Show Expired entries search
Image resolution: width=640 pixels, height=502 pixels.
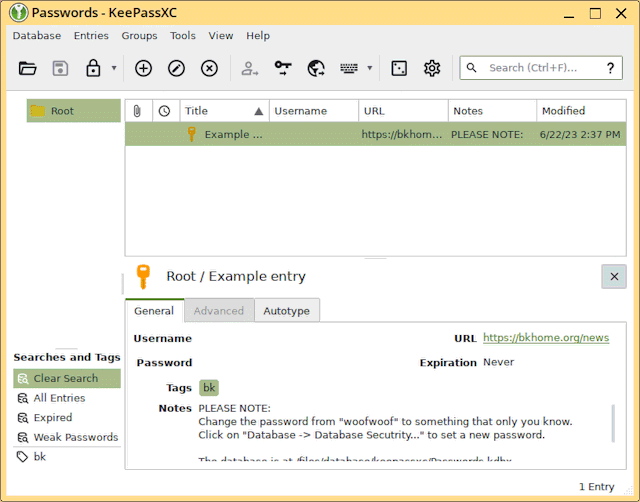(67, 418)
